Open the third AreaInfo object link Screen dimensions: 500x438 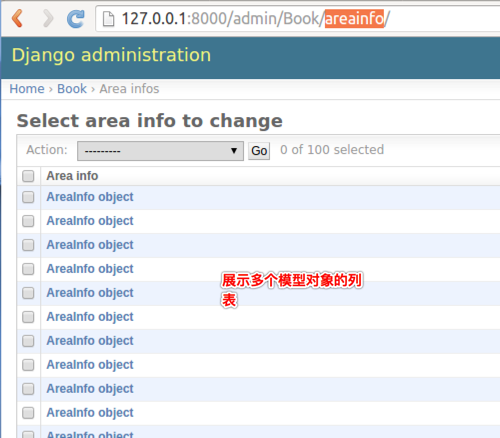pyautogui.click(x=90, y=245)
